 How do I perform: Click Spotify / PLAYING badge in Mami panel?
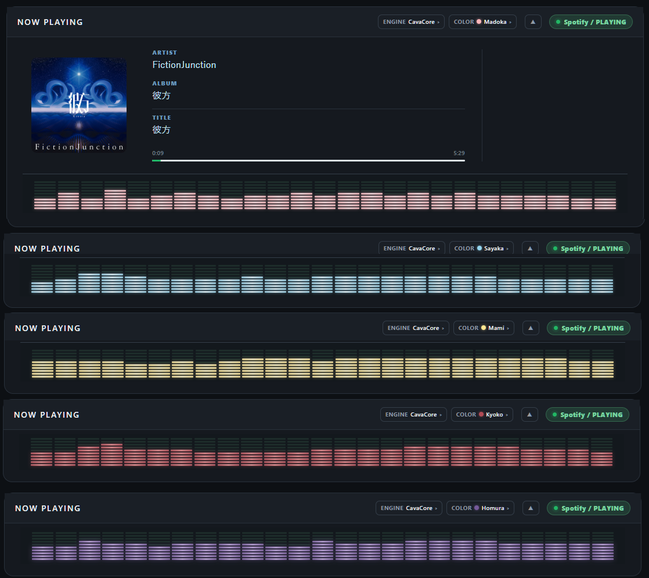coord(589,328)
